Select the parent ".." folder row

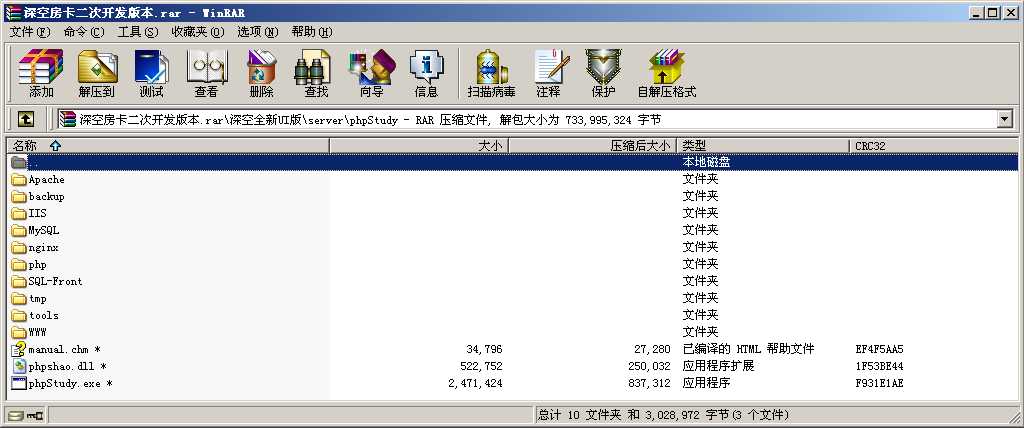click(512, 162)
